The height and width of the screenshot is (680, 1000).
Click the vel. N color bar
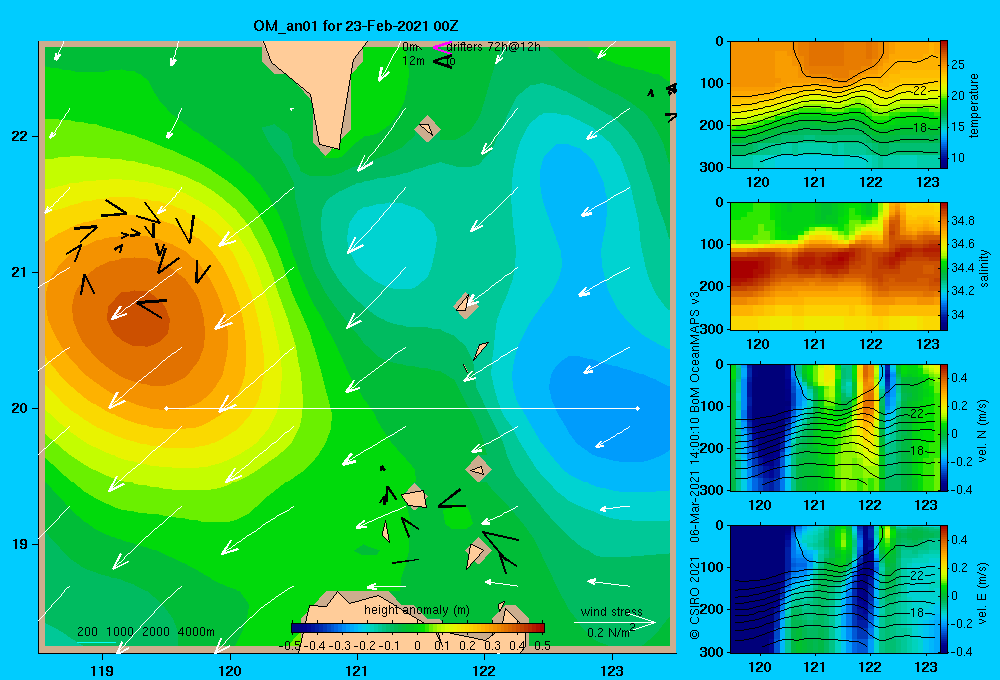(944, 427)
